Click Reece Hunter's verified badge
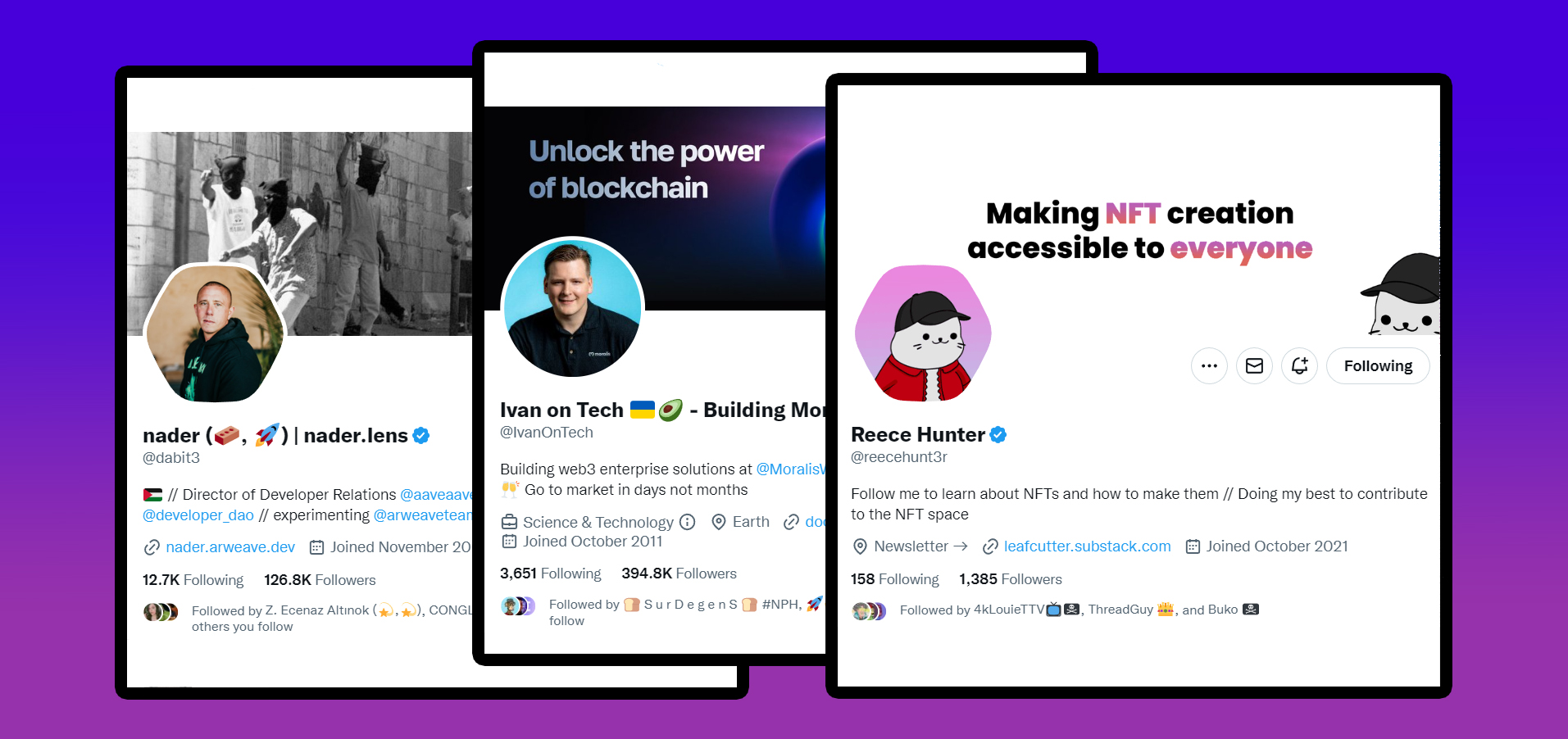Screen dimensions: 1568x739 click(x=998, y=435)
